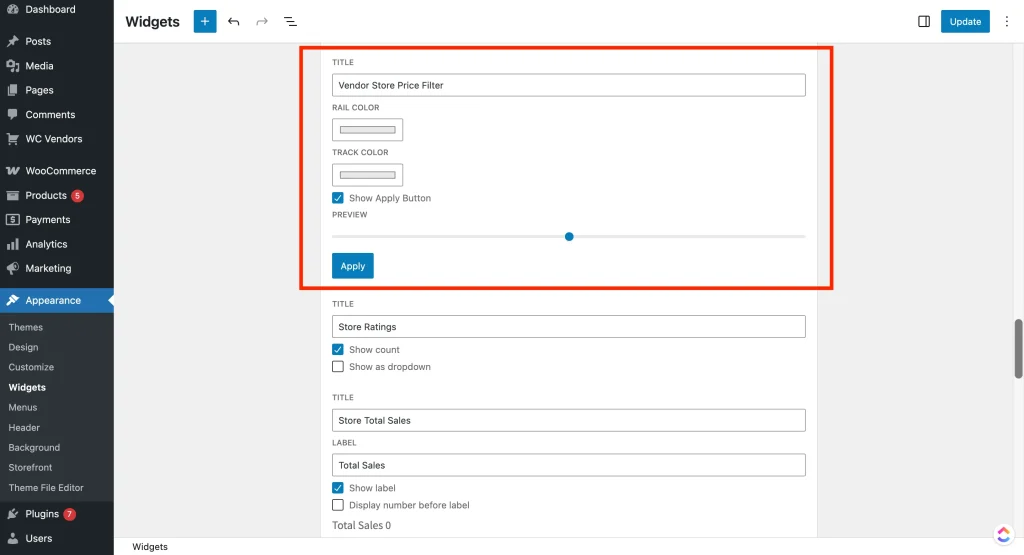Open the Track Color picker
This screenshot has height=555, width=1024.
367,175
